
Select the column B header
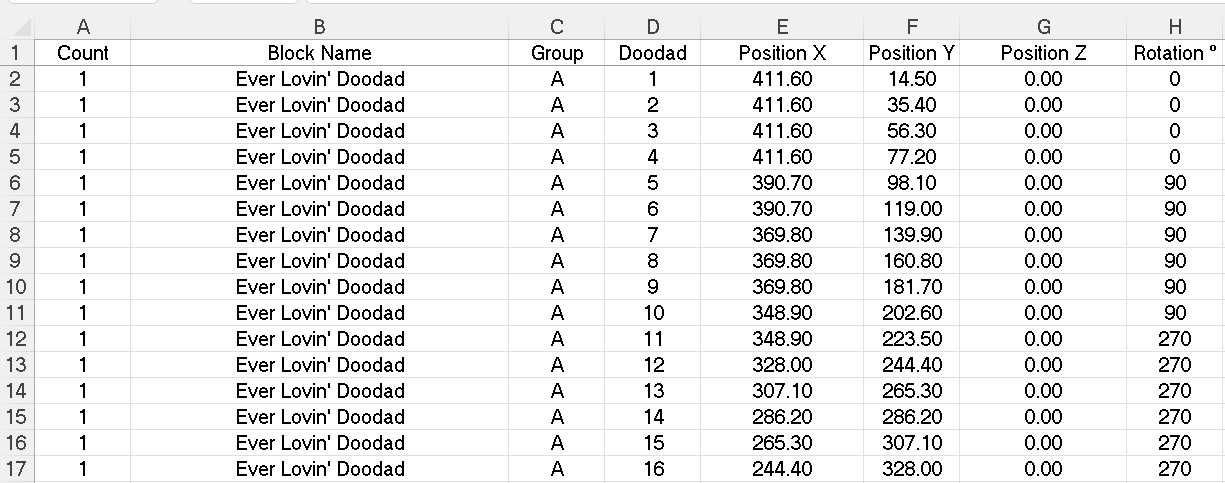(319, 27)
